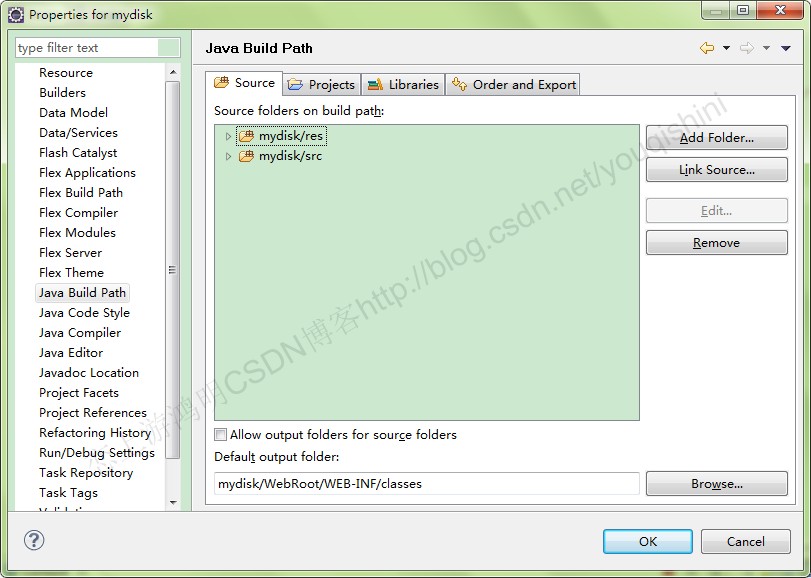Select Javadoc Location in sidebar

click(x=88, y=373)
